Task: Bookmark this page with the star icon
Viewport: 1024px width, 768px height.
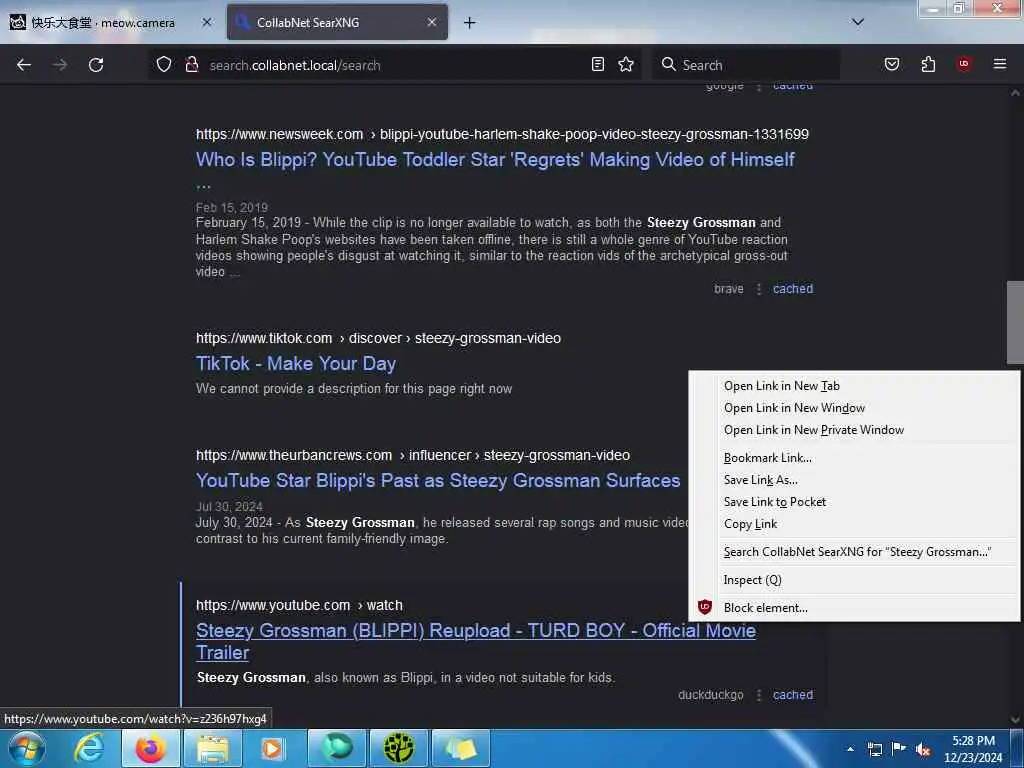Action: [x=626, y=64]
